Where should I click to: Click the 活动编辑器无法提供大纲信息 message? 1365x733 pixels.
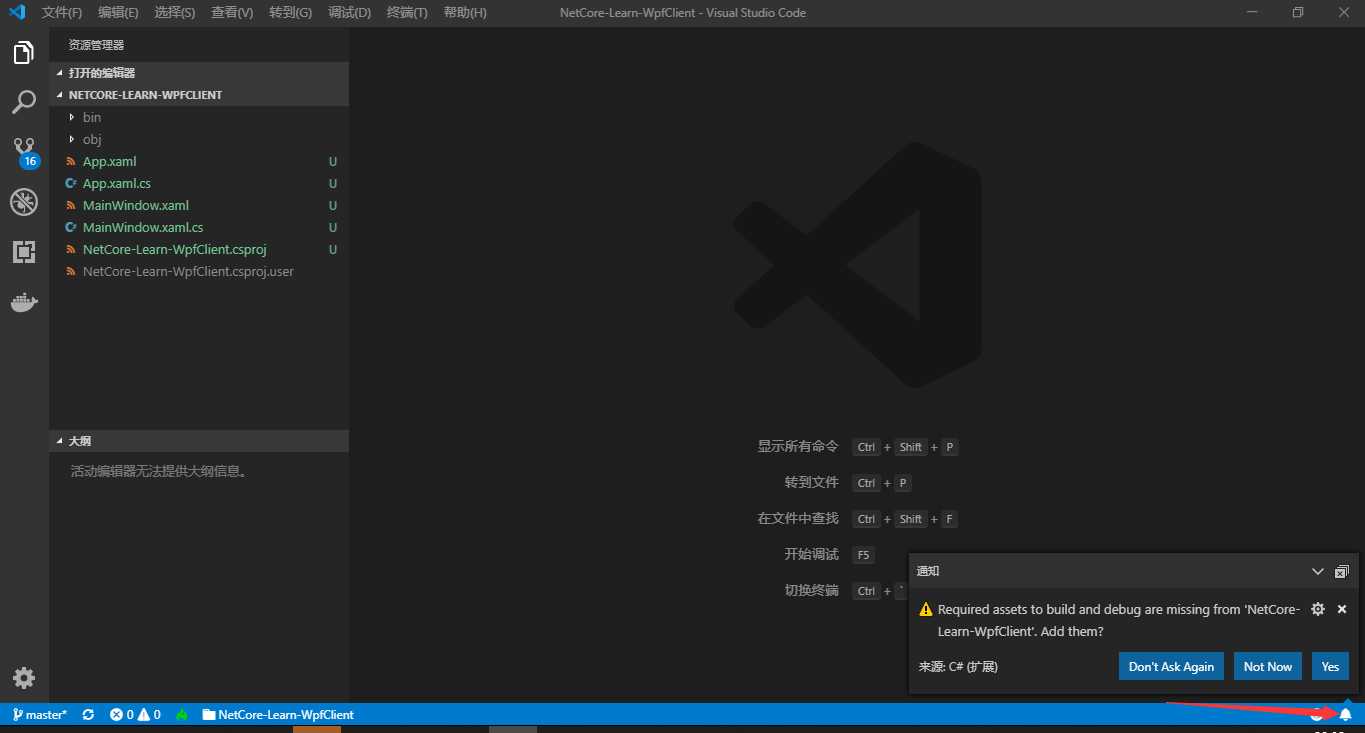[x=158, y=471]
